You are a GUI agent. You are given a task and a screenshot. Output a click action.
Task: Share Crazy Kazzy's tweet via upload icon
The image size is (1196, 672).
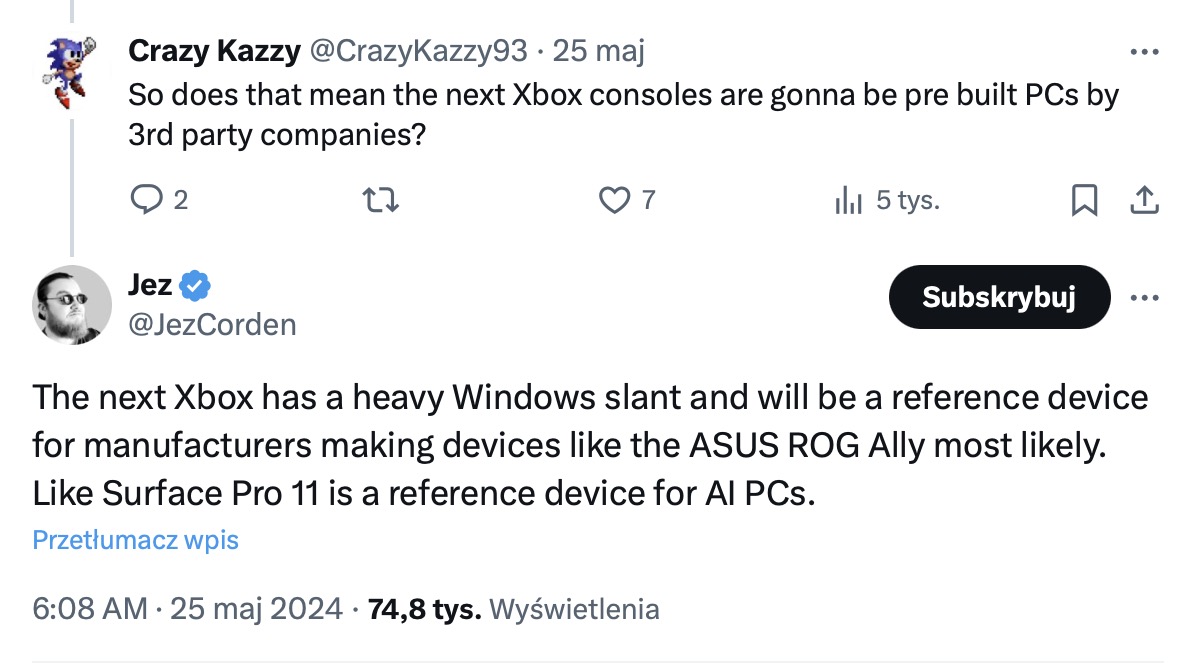tap(1144, 200)
